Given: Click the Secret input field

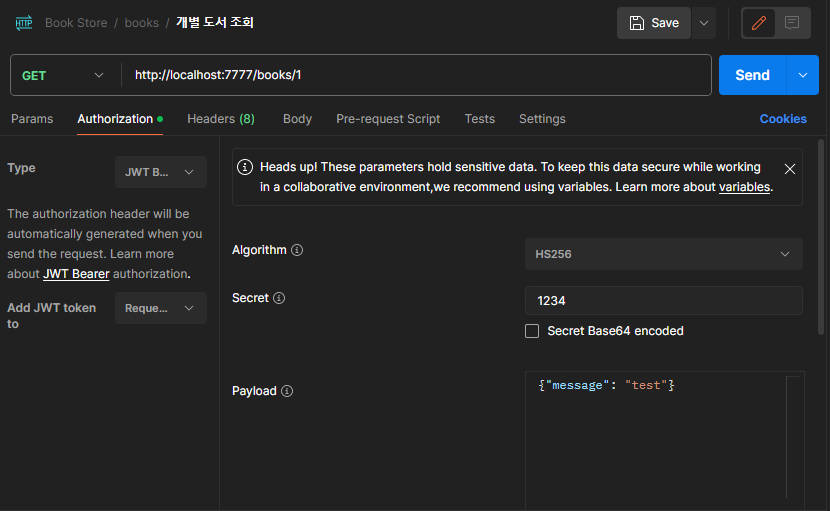Looking at the screenshot, I should pyautogui.click(x=663, y=301).
